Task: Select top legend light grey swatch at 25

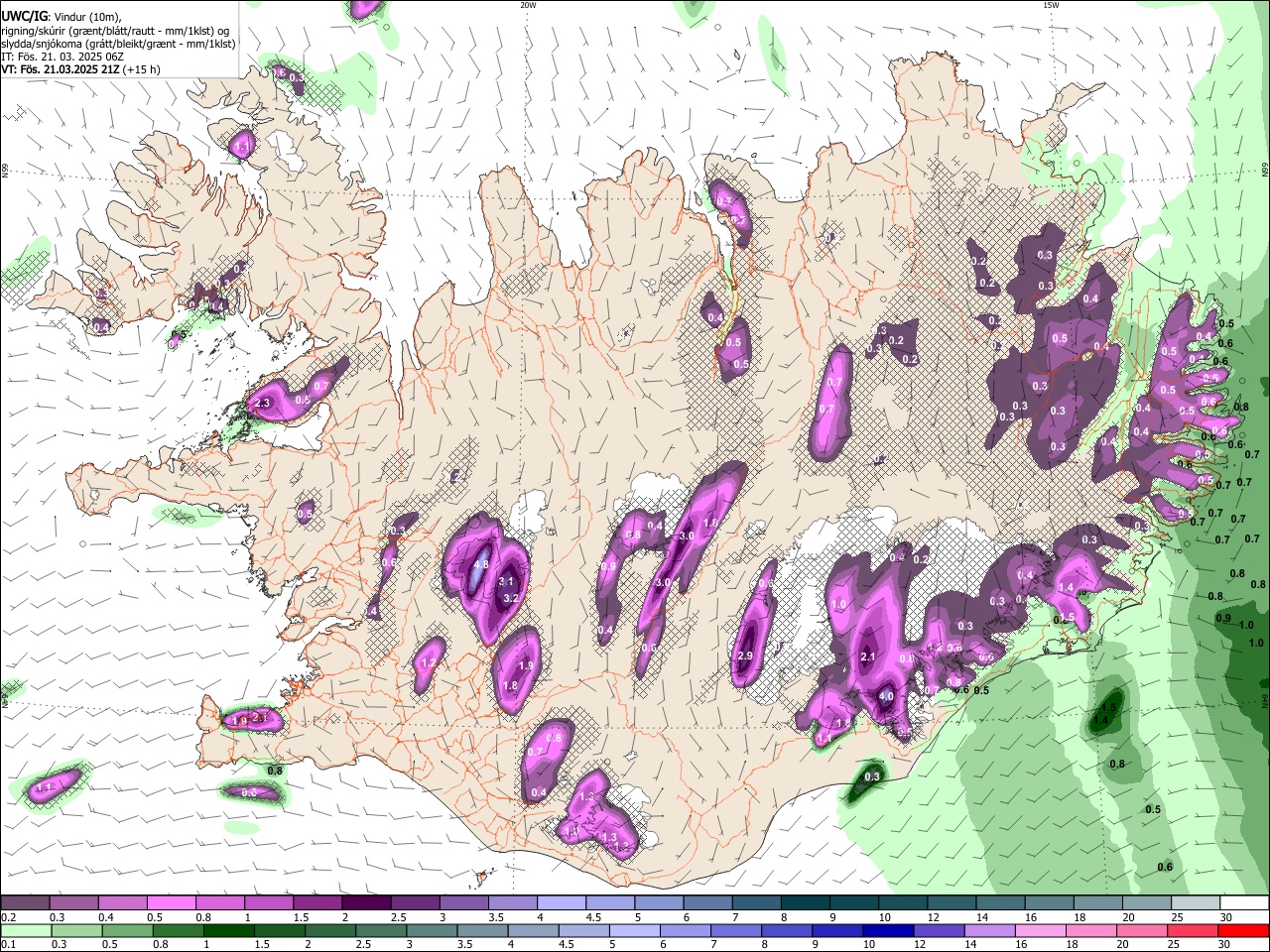Action: tap(1196, 902)
